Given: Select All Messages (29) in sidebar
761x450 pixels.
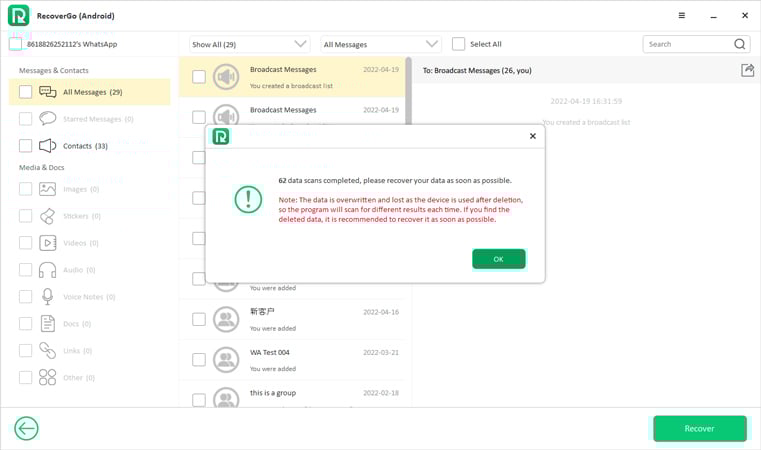Looking at the screenshot, I should [x=92, y=92].
